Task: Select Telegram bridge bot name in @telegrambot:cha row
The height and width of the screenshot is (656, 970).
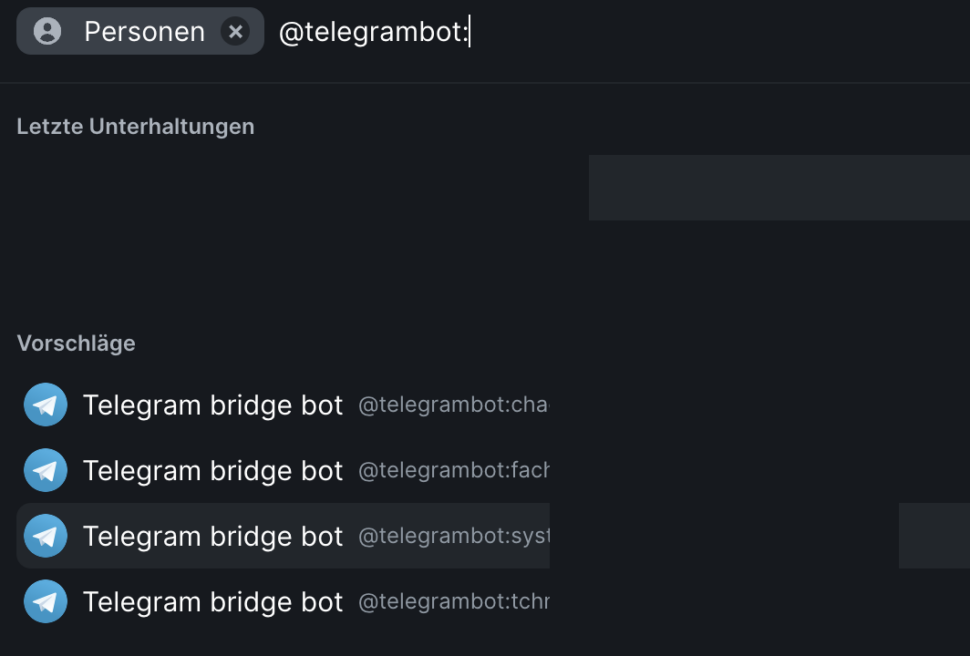Action: pos(213,405)
